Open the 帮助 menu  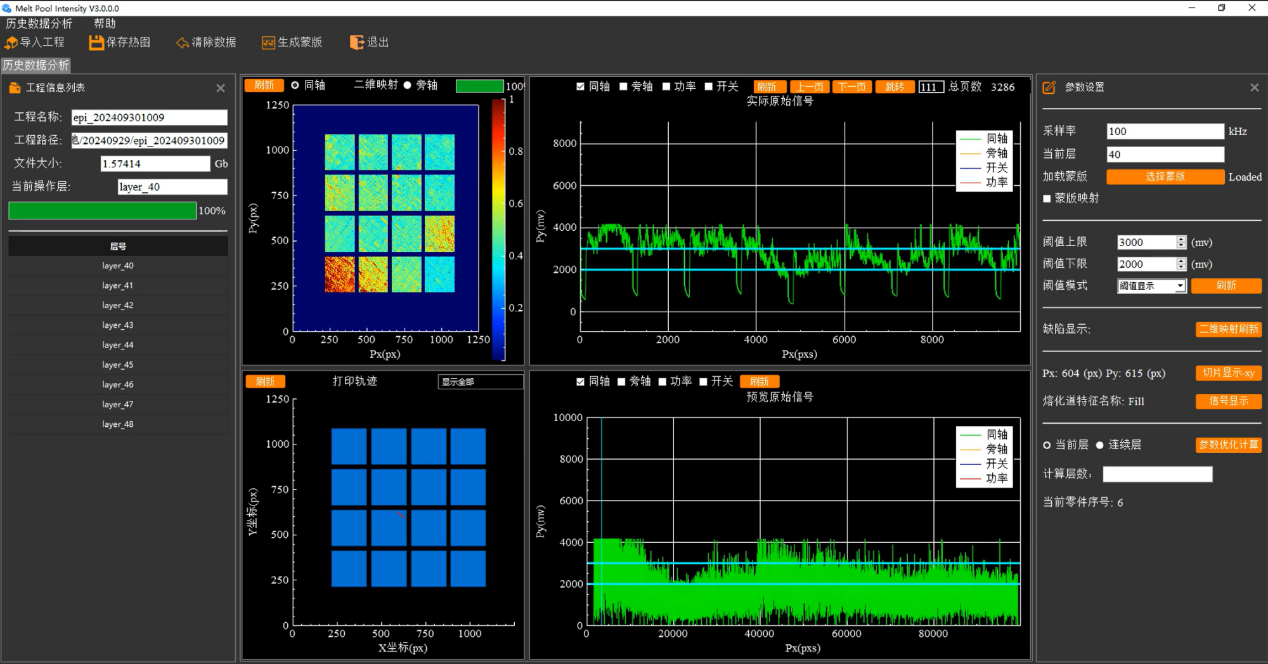(x=104, y=23)
